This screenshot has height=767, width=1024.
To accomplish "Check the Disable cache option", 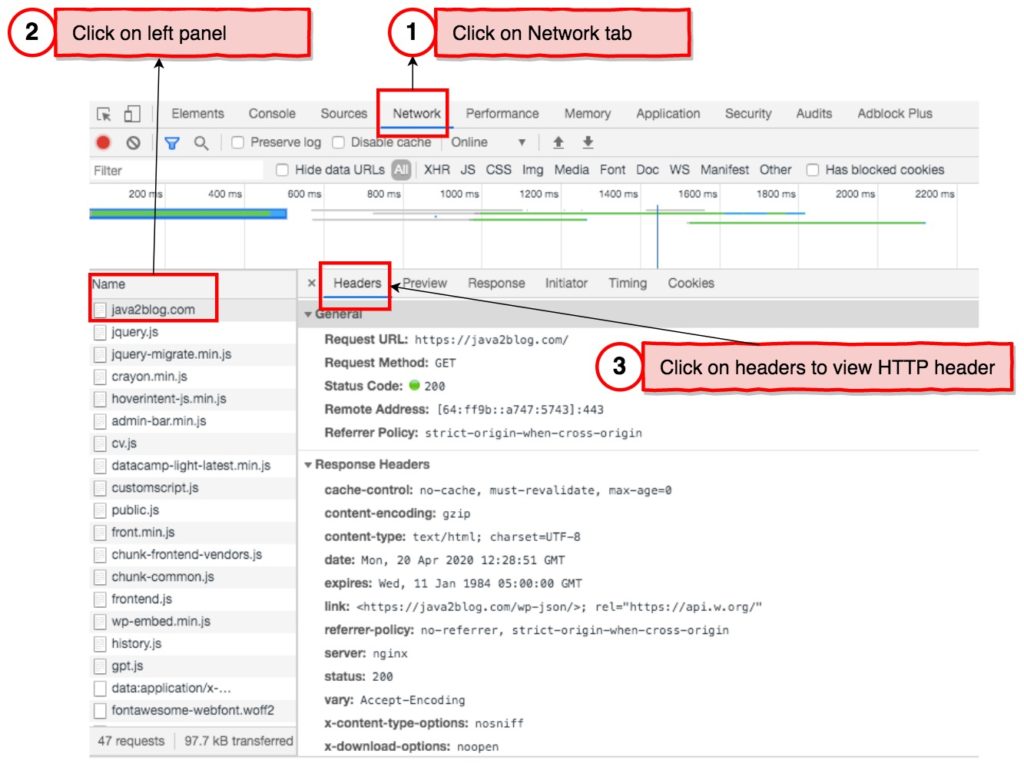I will point(337,143).
